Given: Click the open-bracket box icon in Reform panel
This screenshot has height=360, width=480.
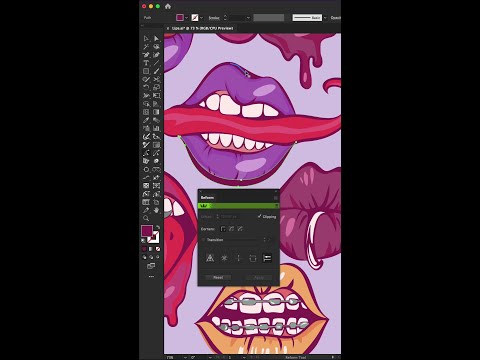Looking at the screenshot, I should [x=253, y=258].
